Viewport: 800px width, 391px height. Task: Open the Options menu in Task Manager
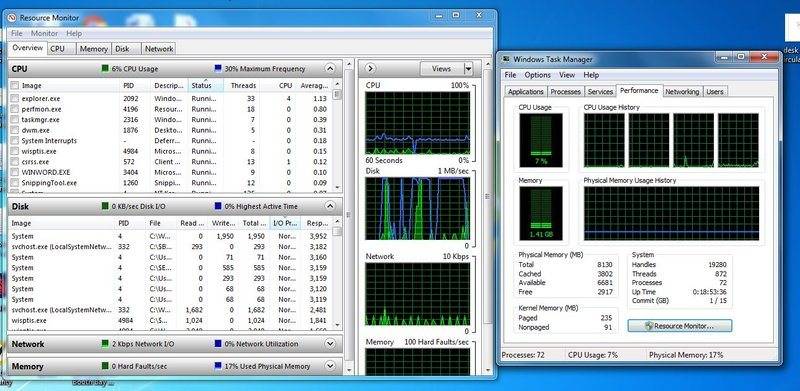point(537,75)
